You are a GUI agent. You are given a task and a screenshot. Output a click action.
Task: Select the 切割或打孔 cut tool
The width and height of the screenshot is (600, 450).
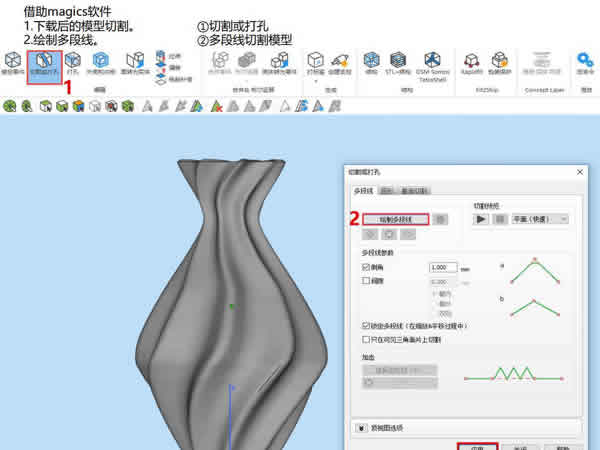pos(43,65)
